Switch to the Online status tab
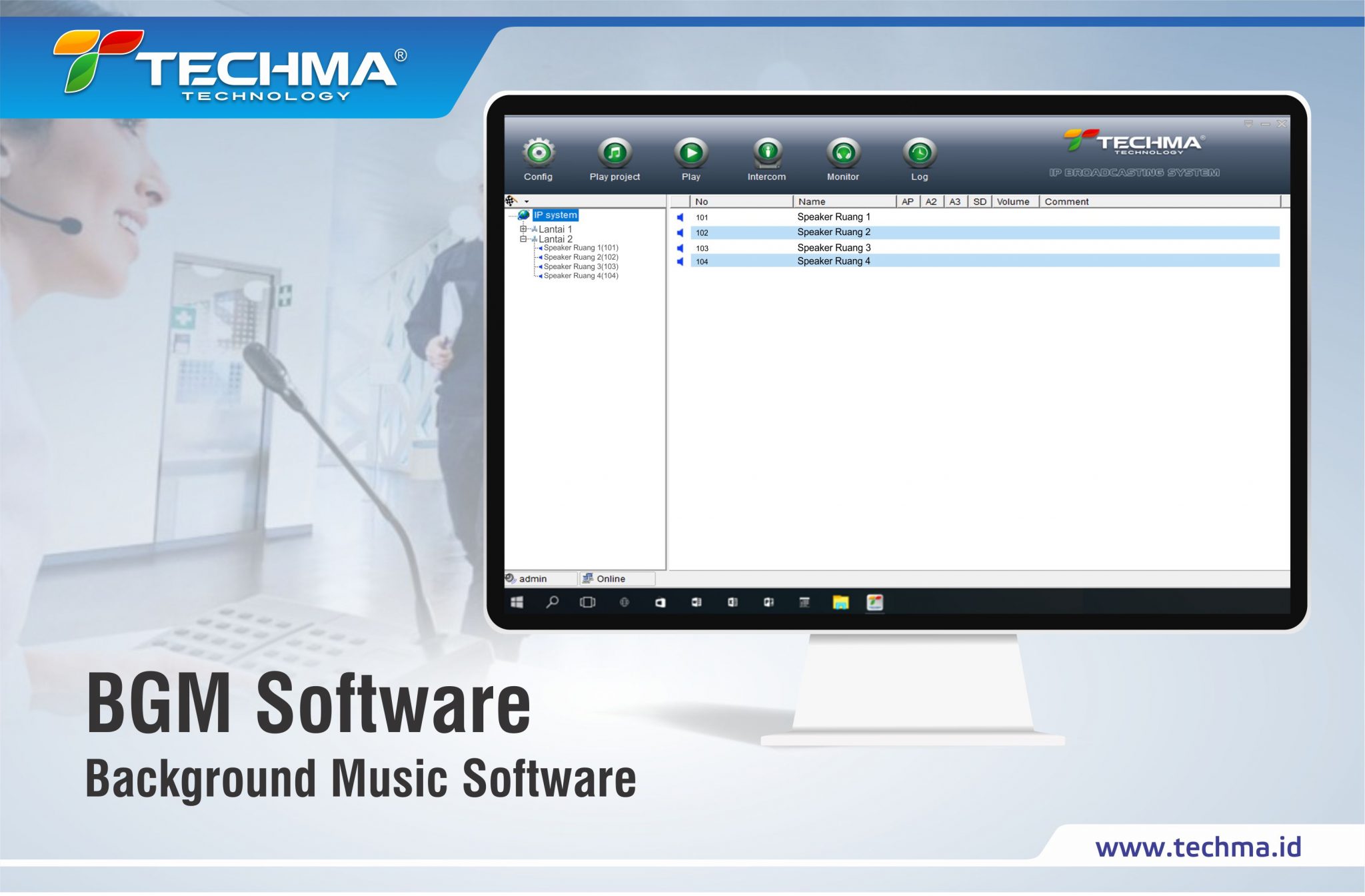This screenshot has height=896, width=1365. coord(610,578)
